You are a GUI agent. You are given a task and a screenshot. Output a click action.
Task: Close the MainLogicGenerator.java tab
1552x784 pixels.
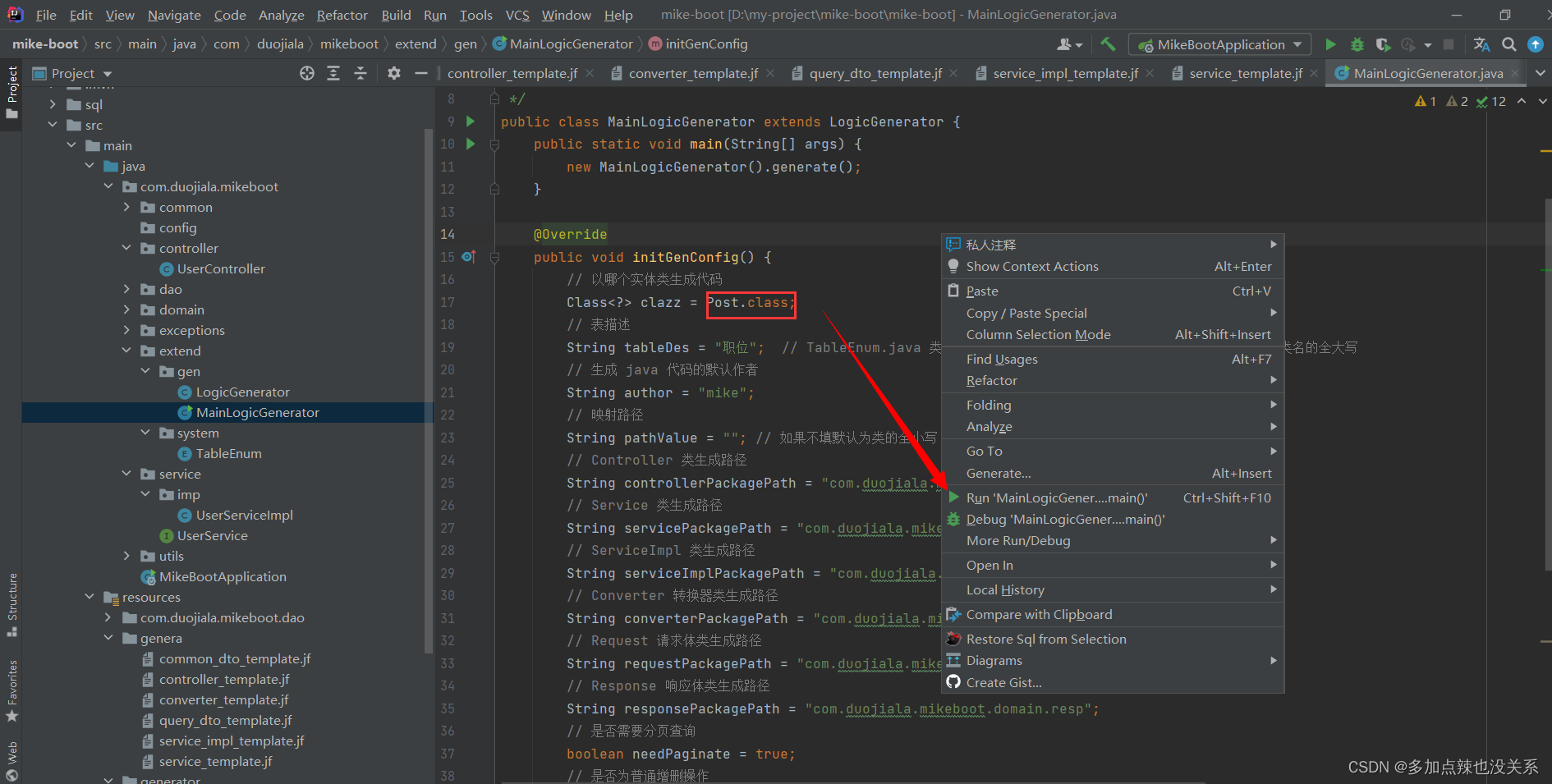[x=1516, y=73]
